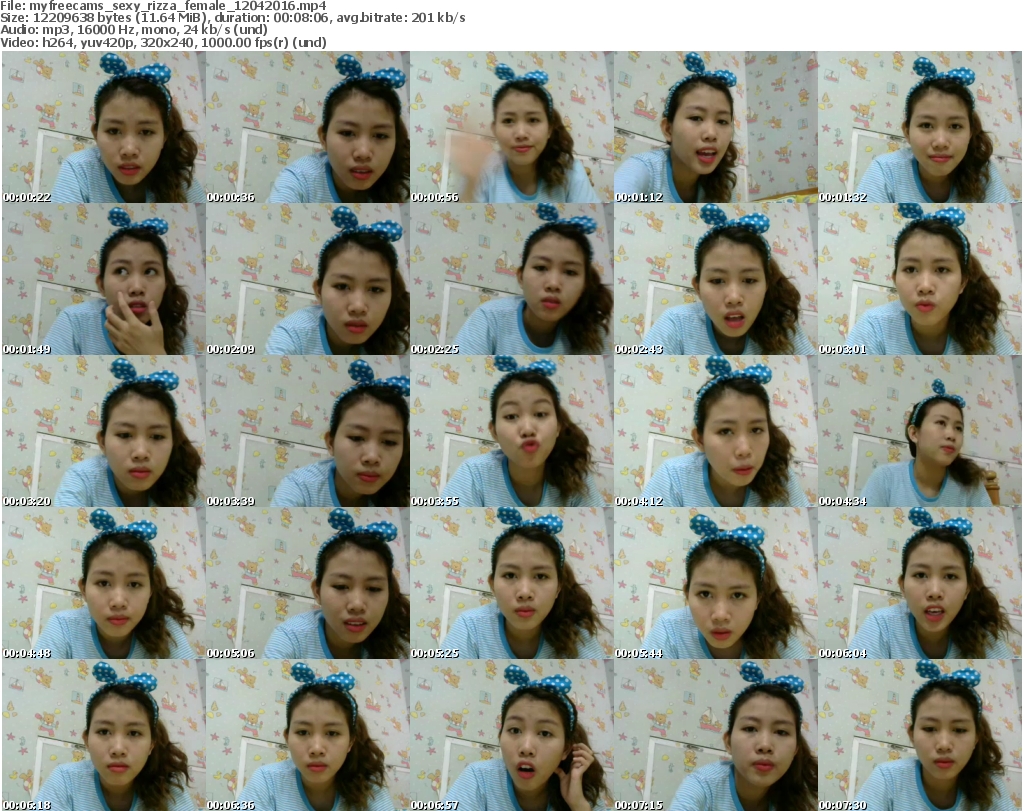This screenshot has width=1024, height=811.
Task: Click the 'Audio: mp3, 16000 Hz' info line
Action: coord(134,30)
